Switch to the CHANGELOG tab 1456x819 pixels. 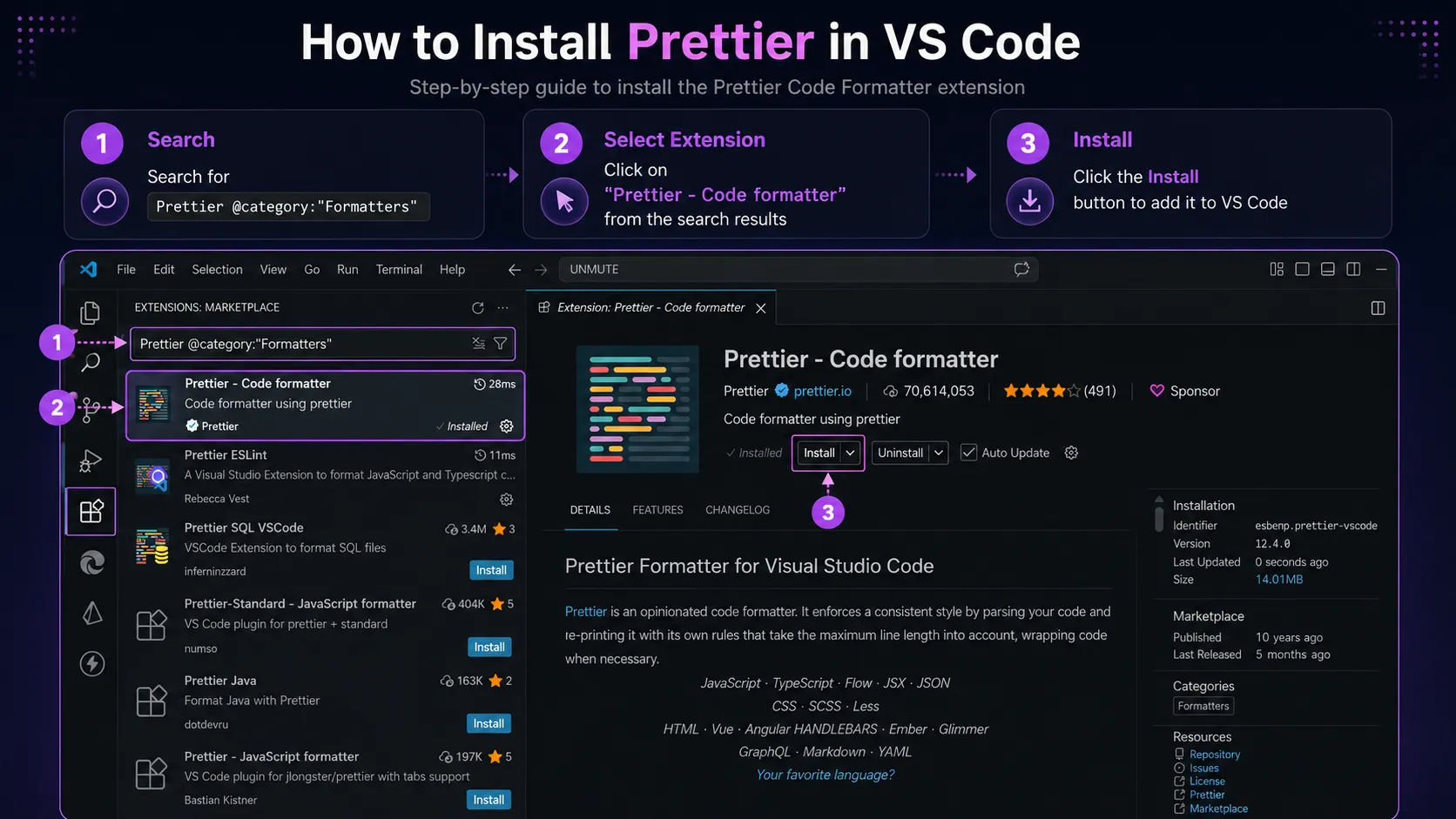click(738, 510)
